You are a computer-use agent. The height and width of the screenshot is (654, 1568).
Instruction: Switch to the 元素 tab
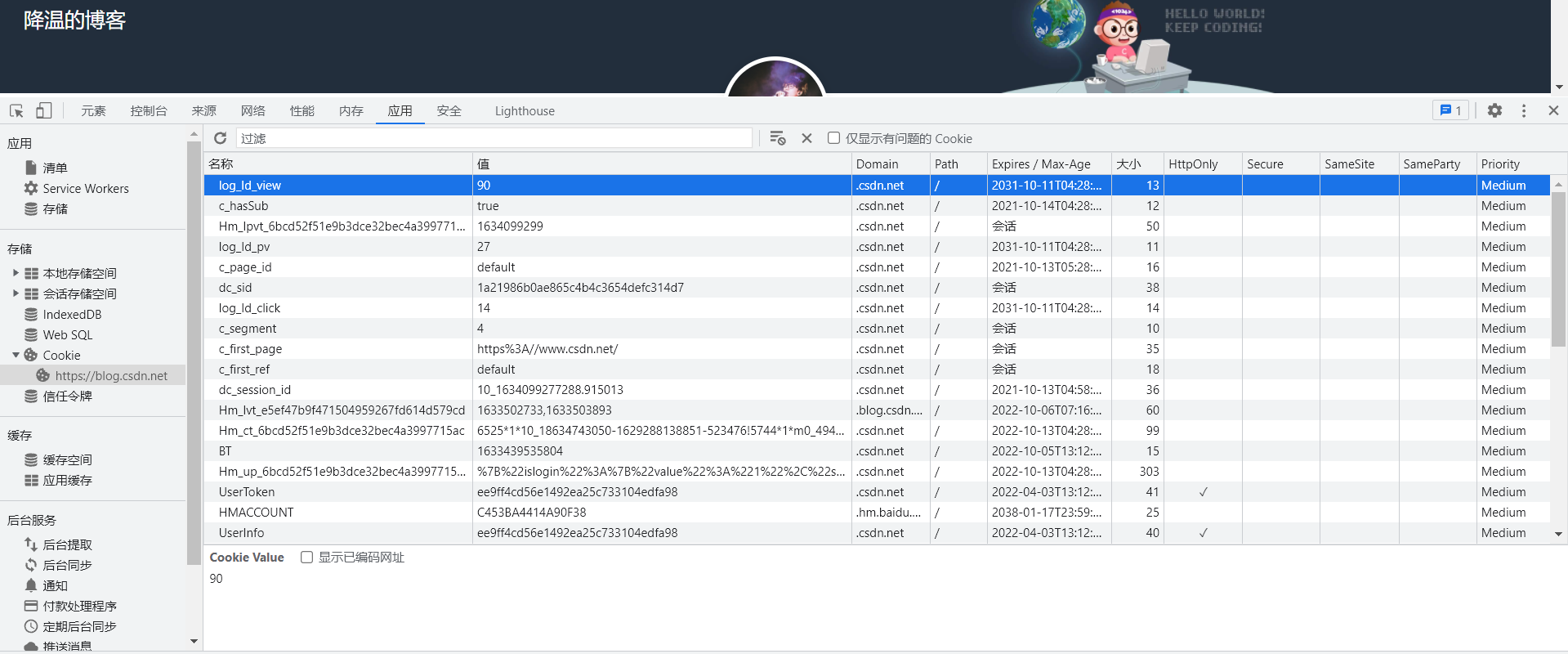(x=93, y=110)
